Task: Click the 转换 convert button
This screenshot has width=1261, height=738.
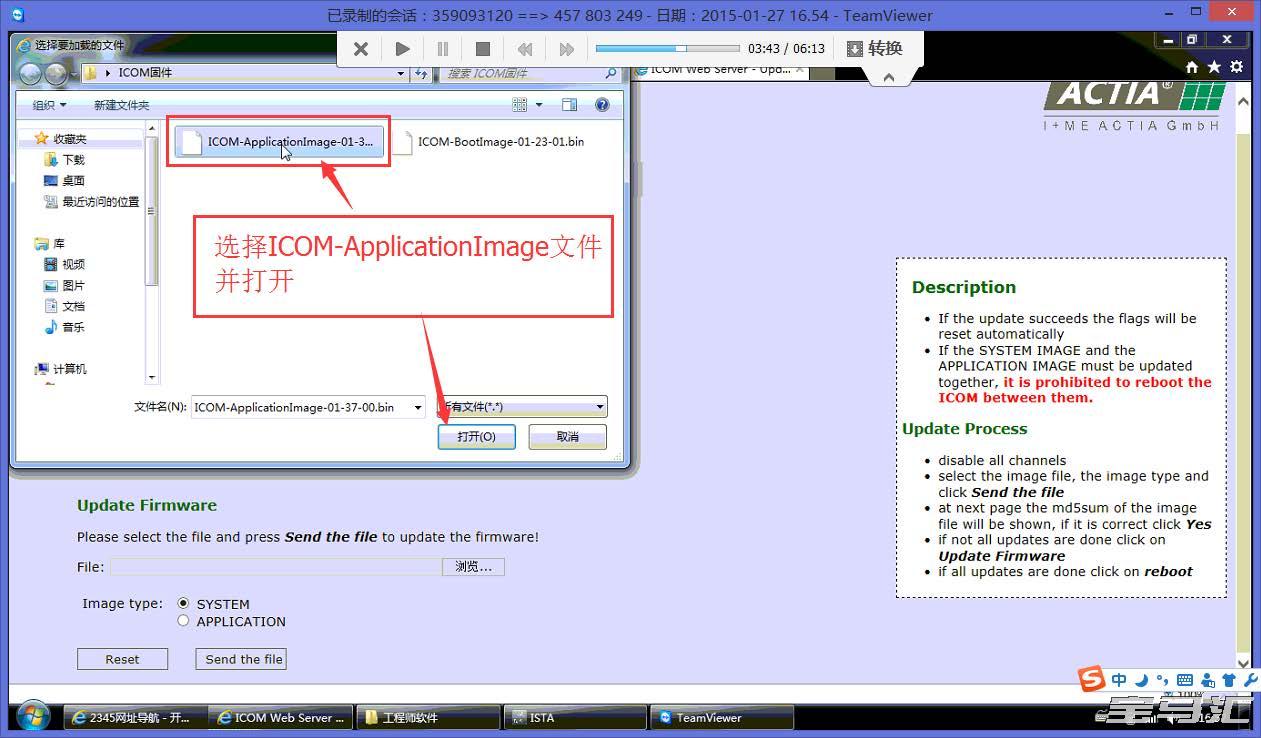Action: tap(875, 49)
